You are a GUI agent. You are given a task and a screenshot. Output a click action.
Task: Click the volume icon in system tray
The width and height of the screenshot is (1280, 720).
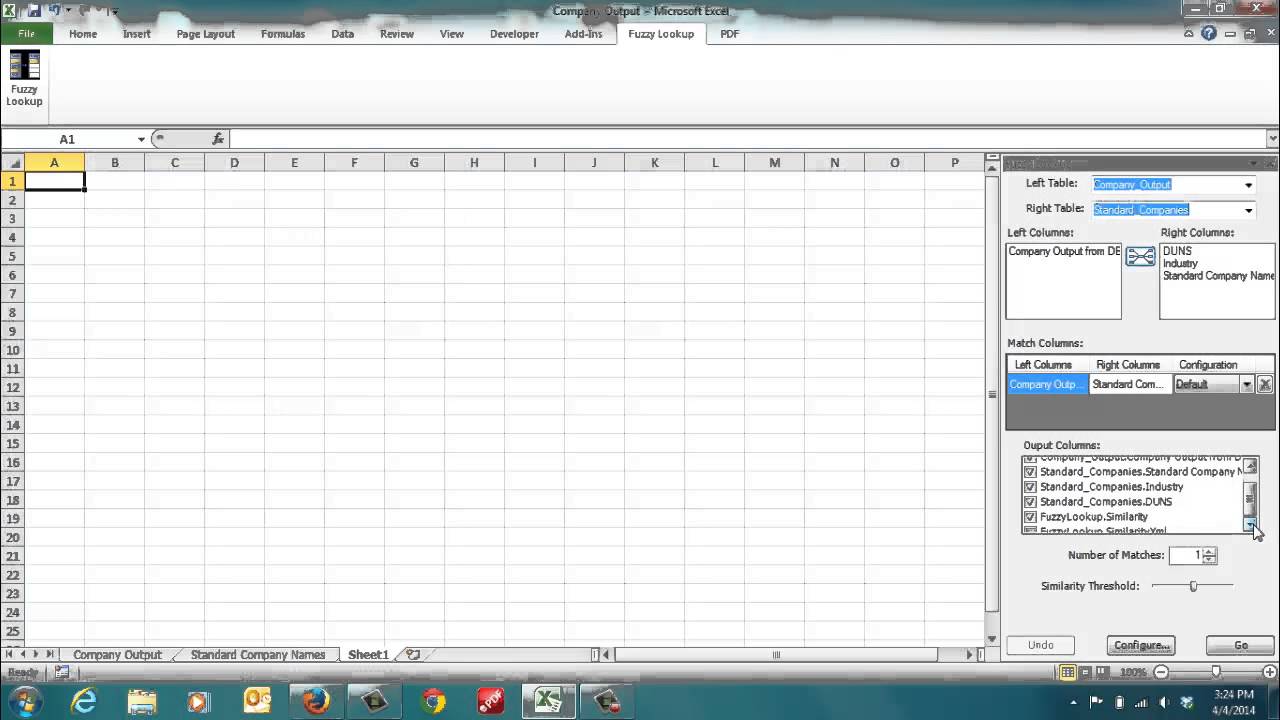tap(1163, 701)
